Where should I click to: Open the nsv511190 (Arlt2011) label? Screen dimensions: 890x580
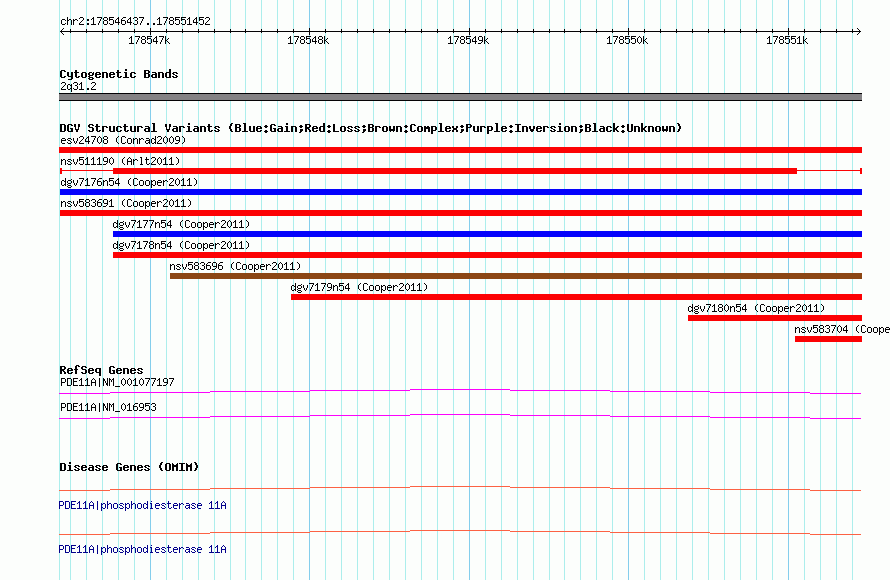(120, 161)
